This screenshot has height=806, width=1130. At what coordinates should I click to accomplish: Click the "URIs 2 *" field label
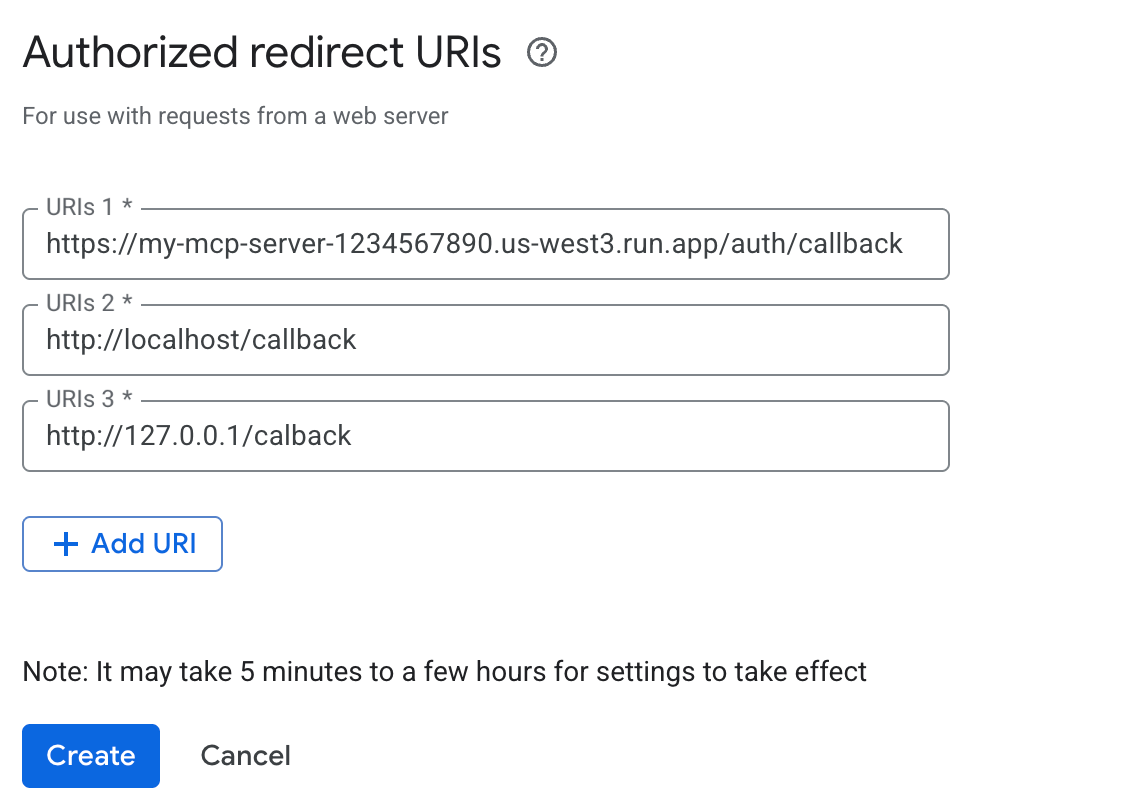coord(89,304)
